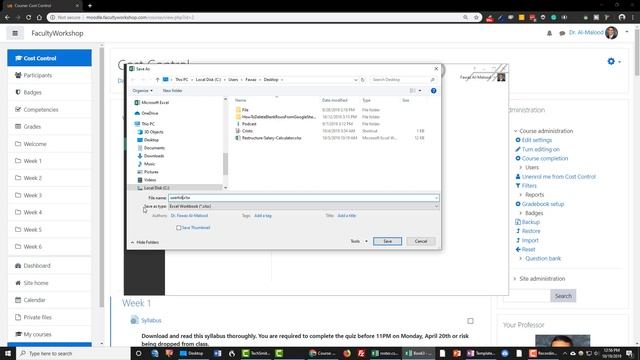Open the Syllabus resource
640x360 pixels.
[x=151, y=320]
